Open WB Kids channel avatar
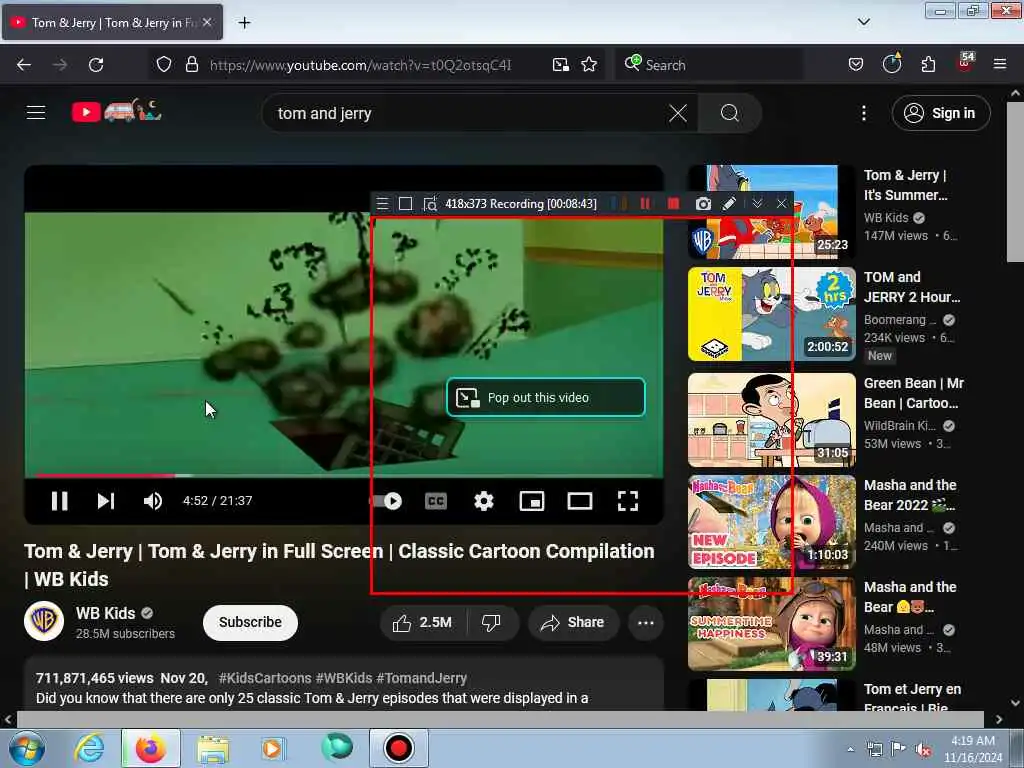 point(44,621)
